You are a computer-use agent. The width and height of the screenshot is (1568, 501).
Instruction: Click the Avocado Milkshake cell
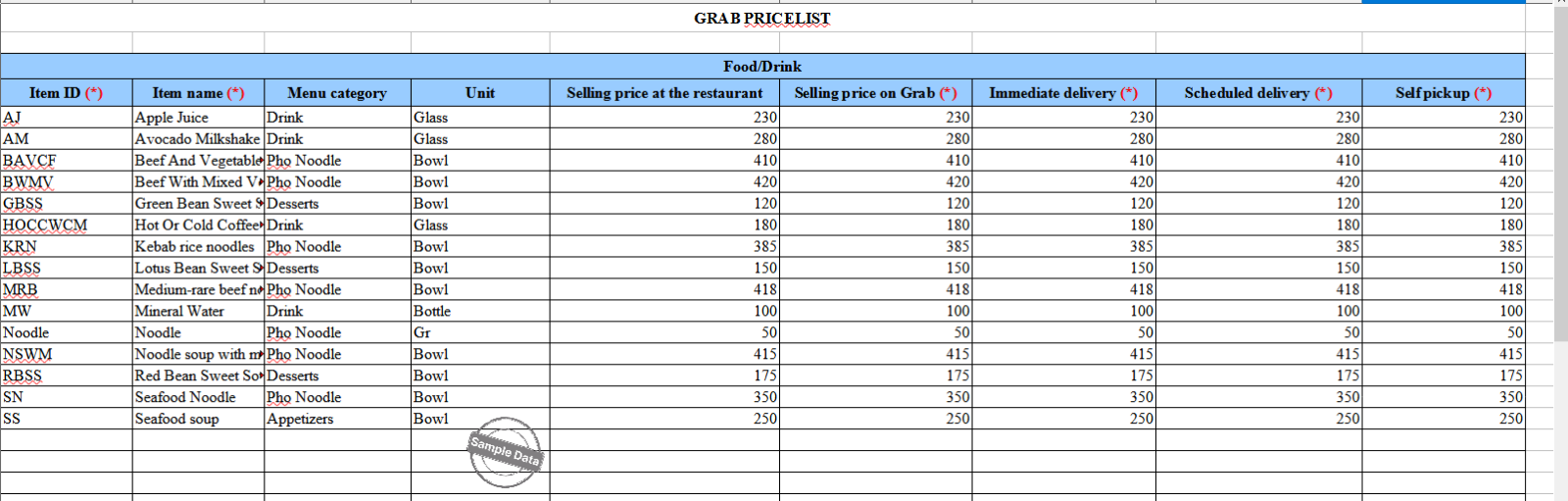[x=197, y=139]
